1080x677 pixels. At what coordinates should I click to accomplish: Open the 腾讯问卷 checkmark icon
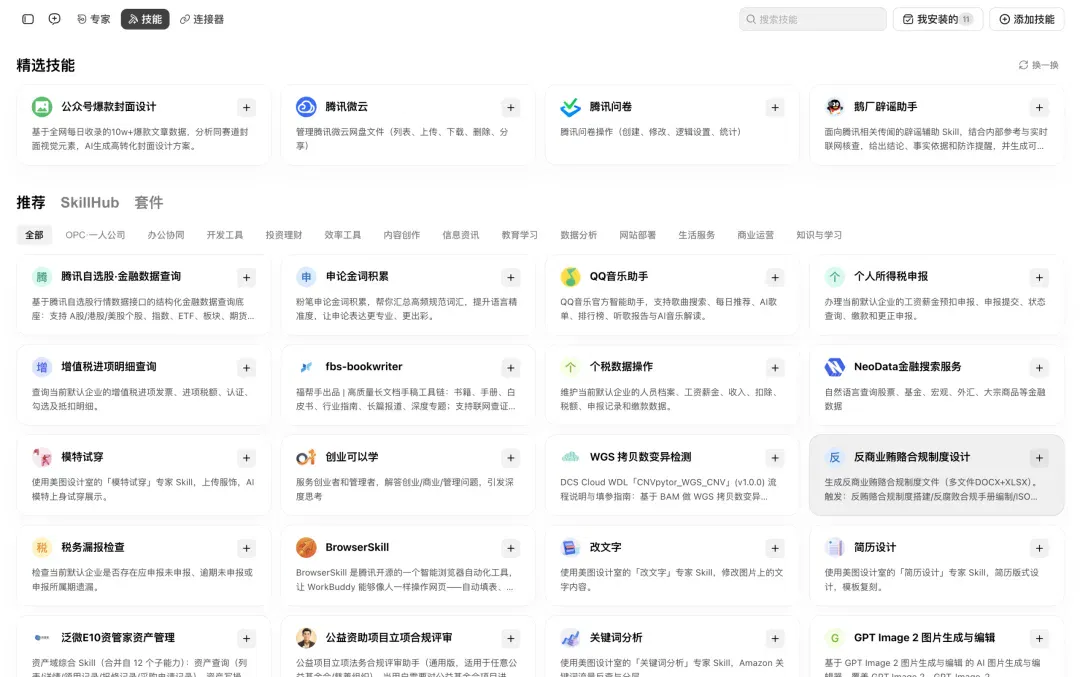pos(570,107)
